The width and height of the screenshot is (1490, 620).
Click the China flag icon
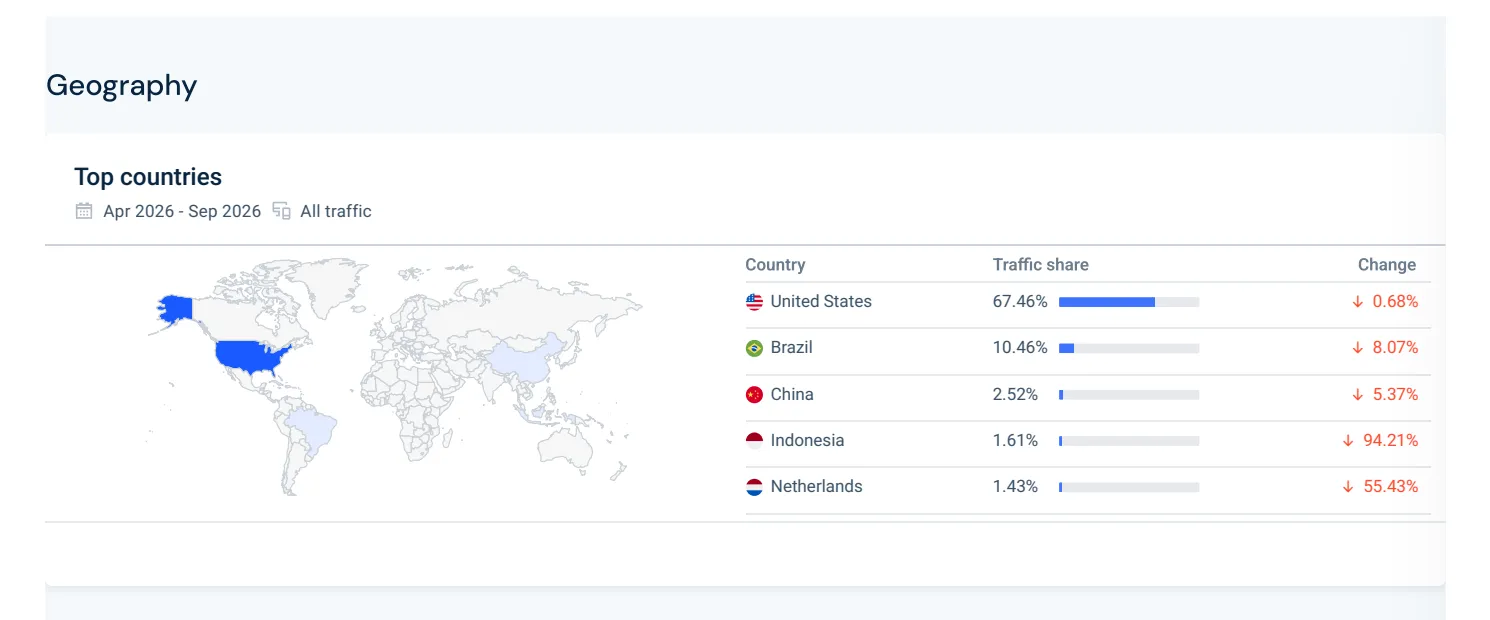pyautogui.click(x=754, y=395)
